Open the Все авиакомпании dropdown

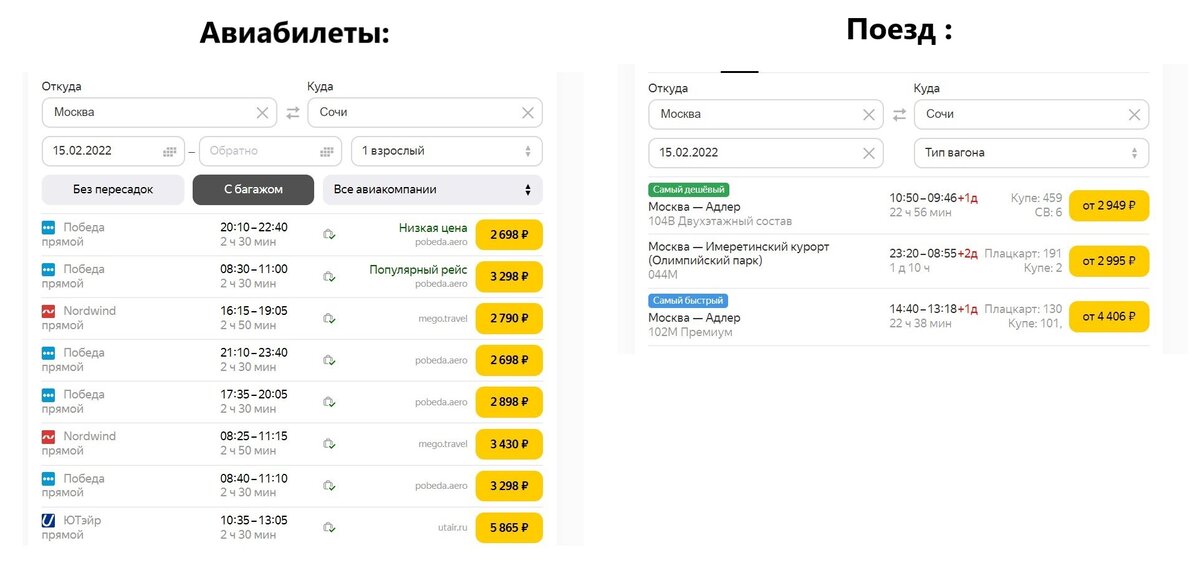[x=432, y=189]
